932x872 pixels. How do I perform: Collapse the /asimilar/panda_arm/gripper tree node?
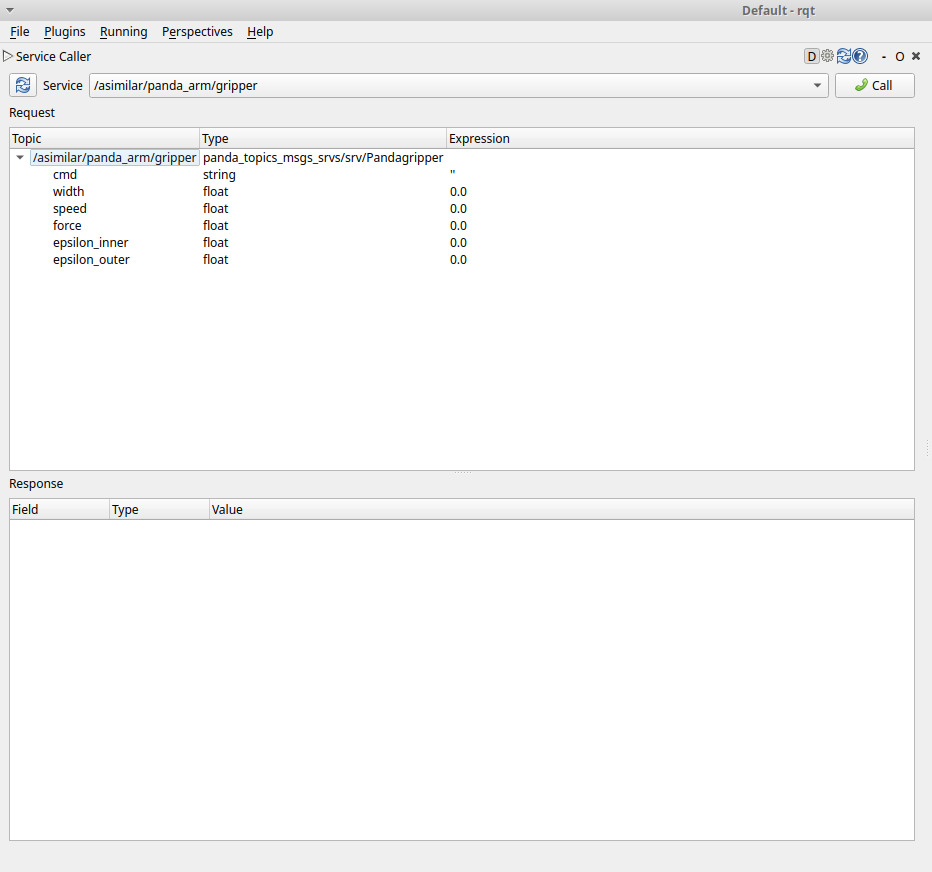20,158
